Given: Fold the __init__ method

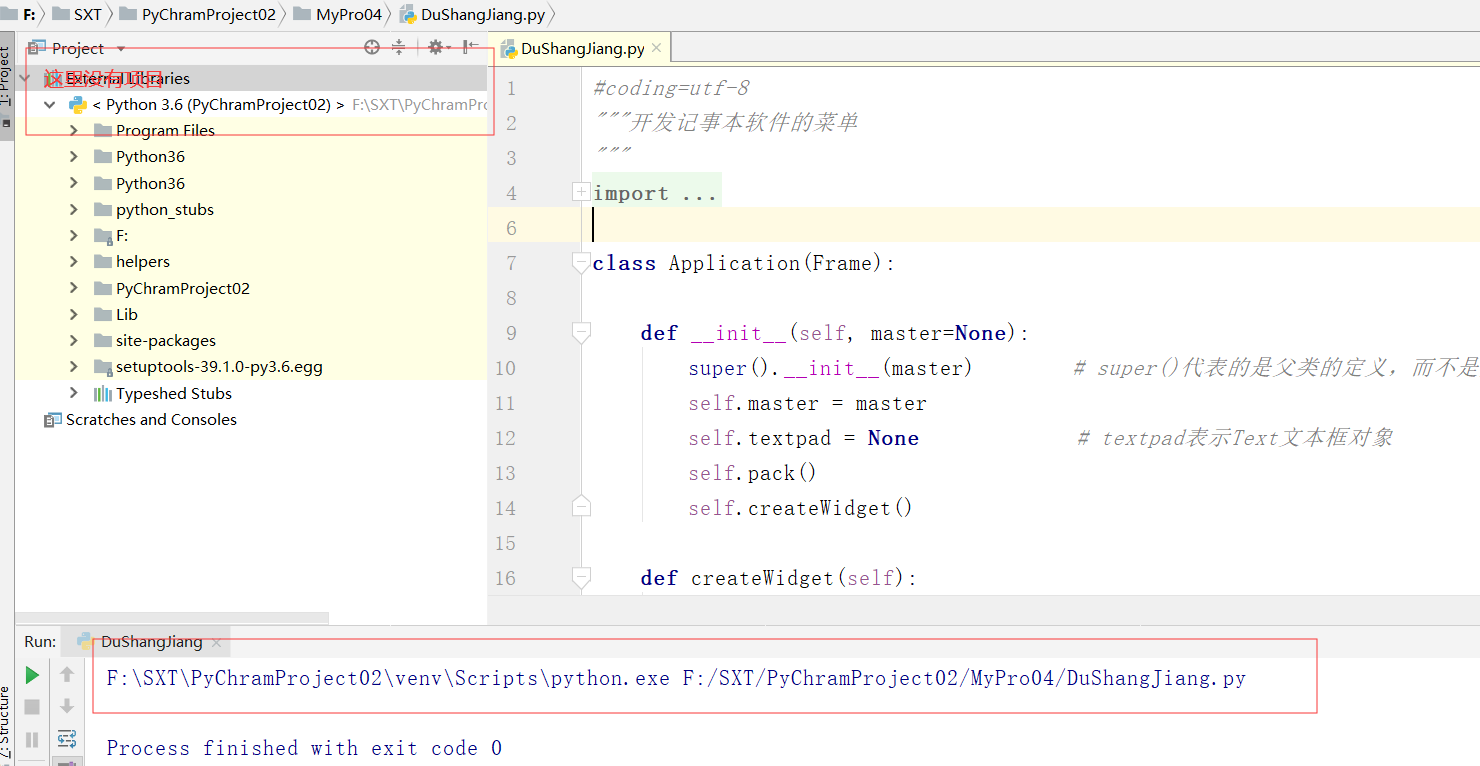Looking at the screenshot, I should (581, 333).
